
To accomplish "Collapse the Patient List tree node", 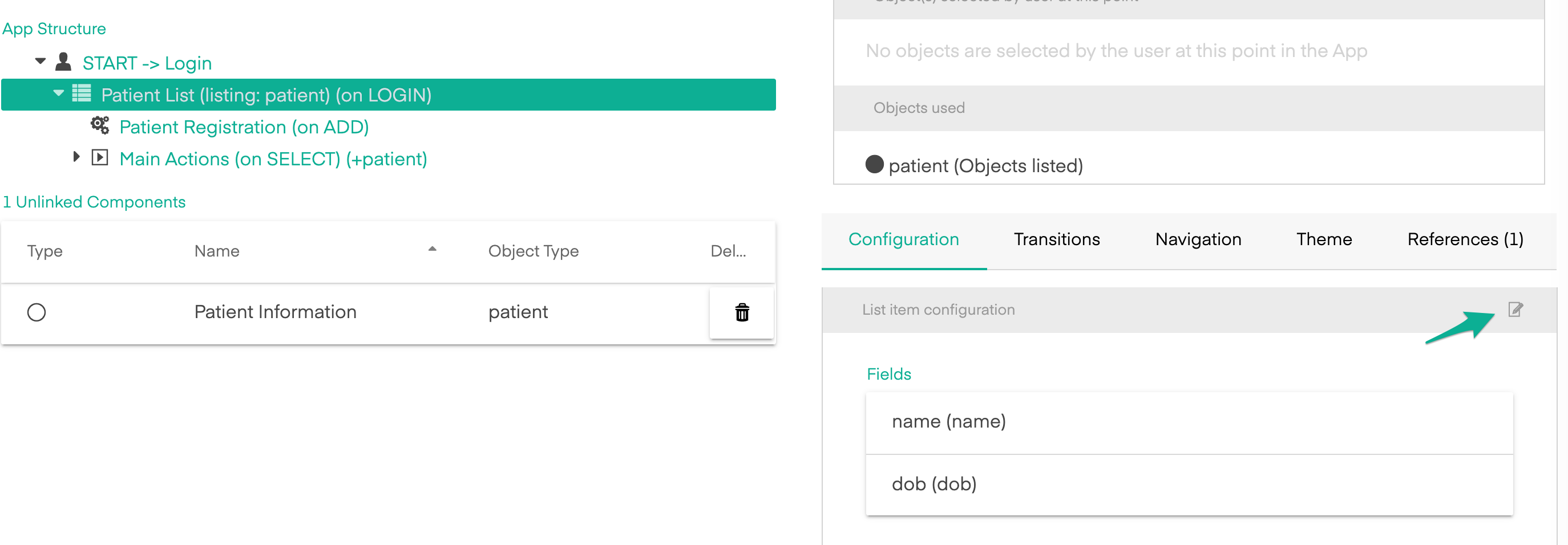I will point(58,93).
